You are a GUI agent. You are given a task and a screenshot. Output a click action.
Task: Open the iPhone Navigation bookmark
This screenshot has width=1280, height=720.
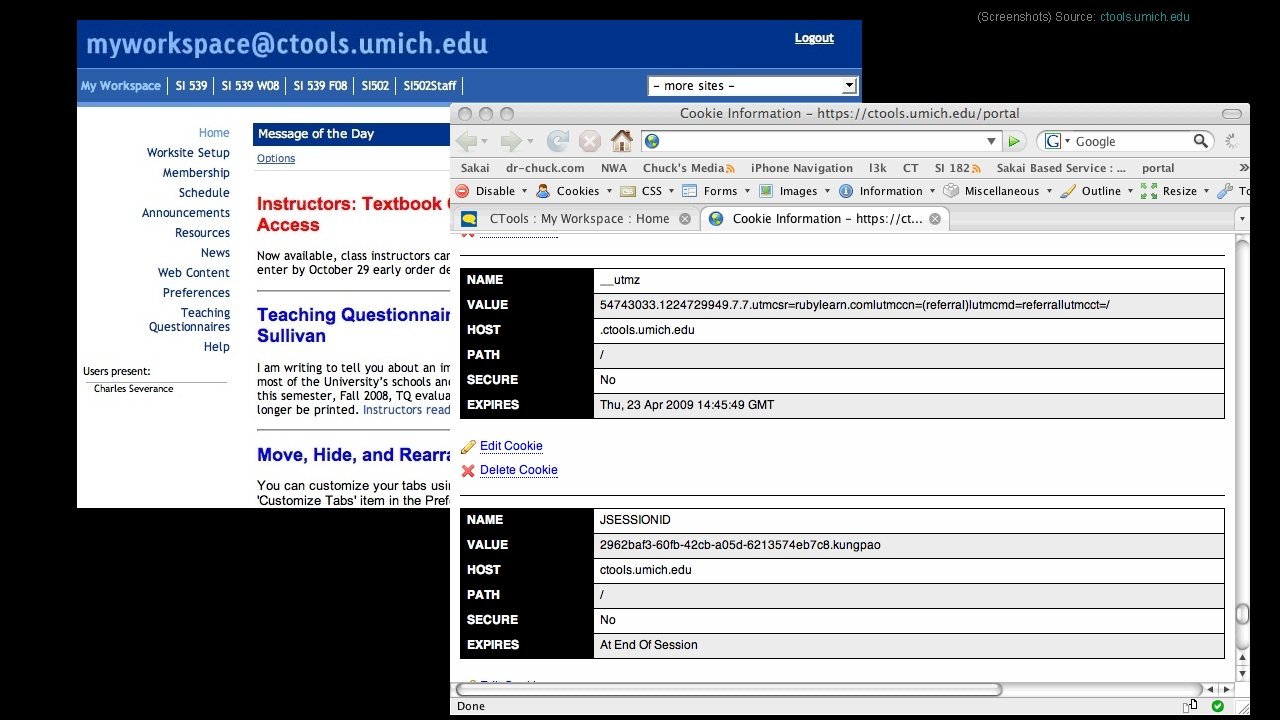tap(802, 168)
